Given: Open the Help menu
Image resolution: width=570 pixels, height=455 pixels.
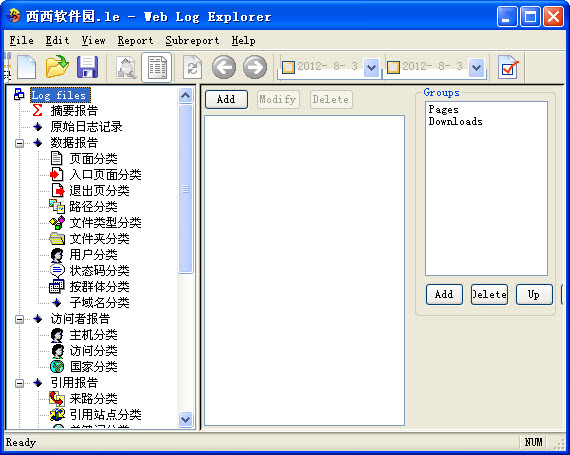Looking at the screenshot, I should pos(243,40).
